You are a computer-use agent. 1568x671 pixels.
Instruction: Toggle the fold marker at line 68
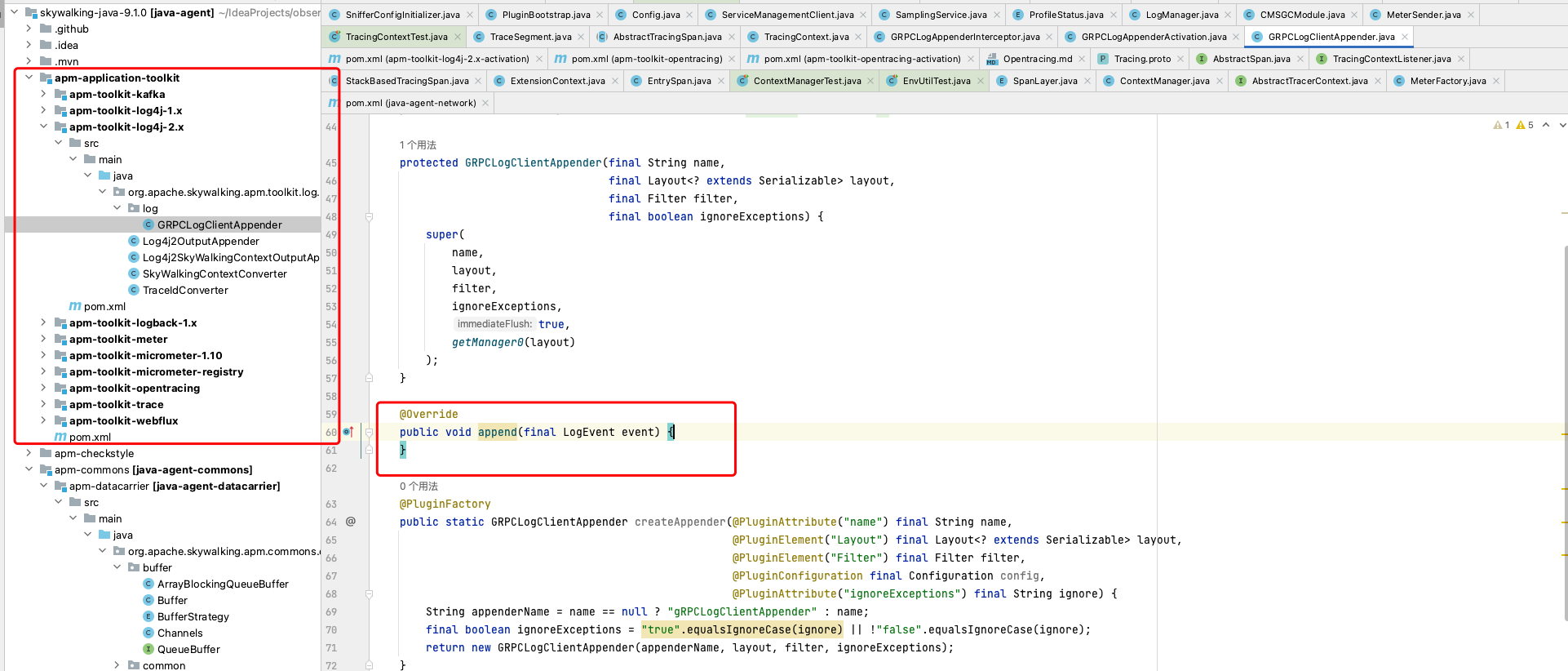[369, 594]
